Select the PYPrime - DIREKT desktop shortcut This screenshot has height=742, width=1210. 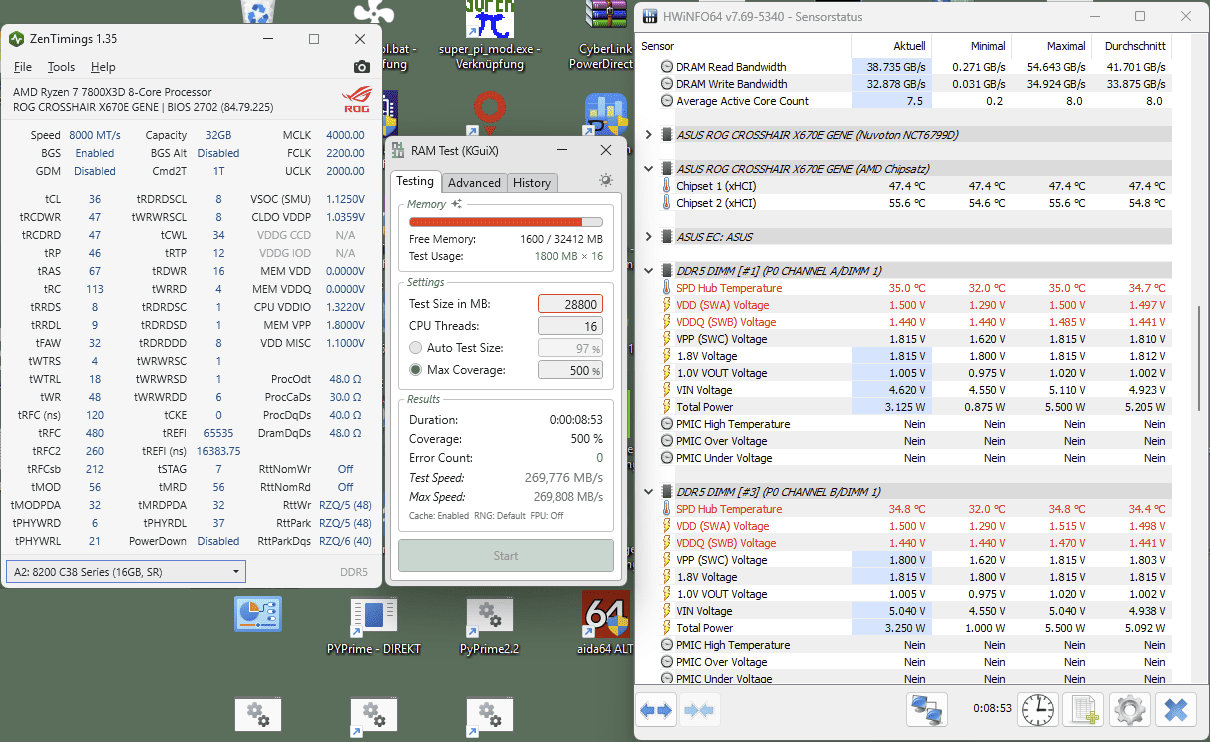pyautogui.click(x=374, y=626)
